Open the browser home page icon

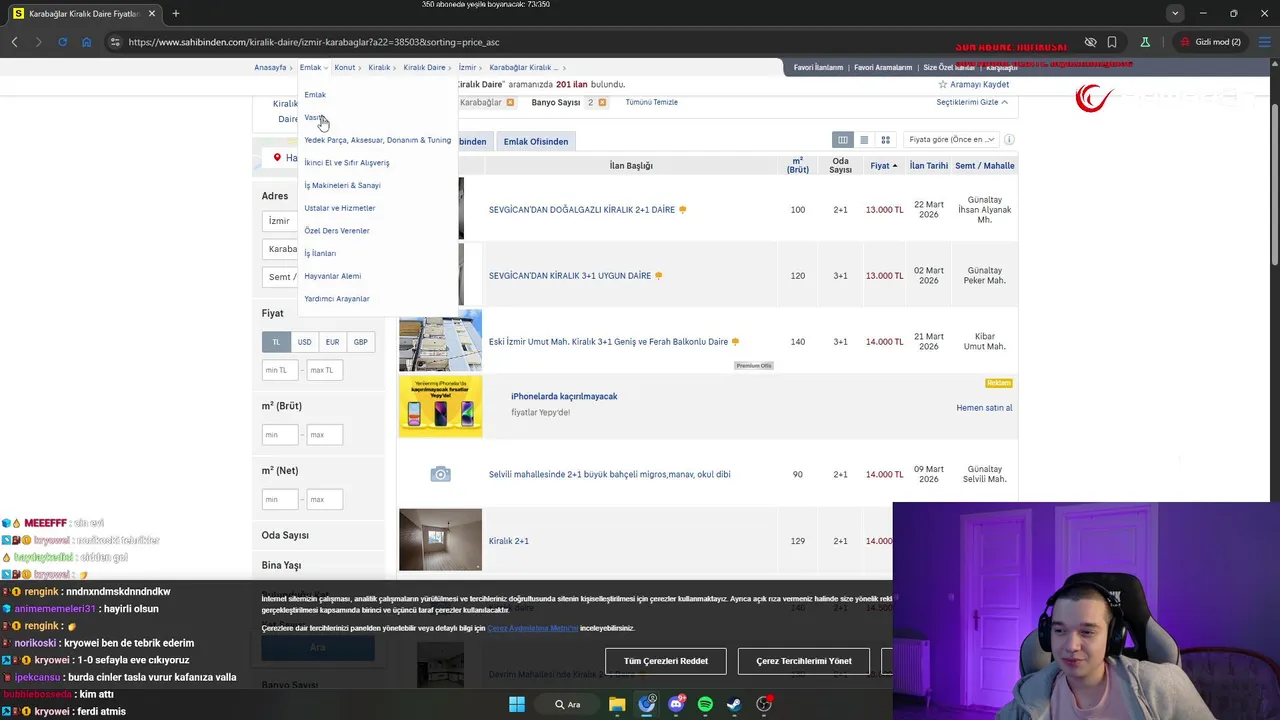pos(86,42)
